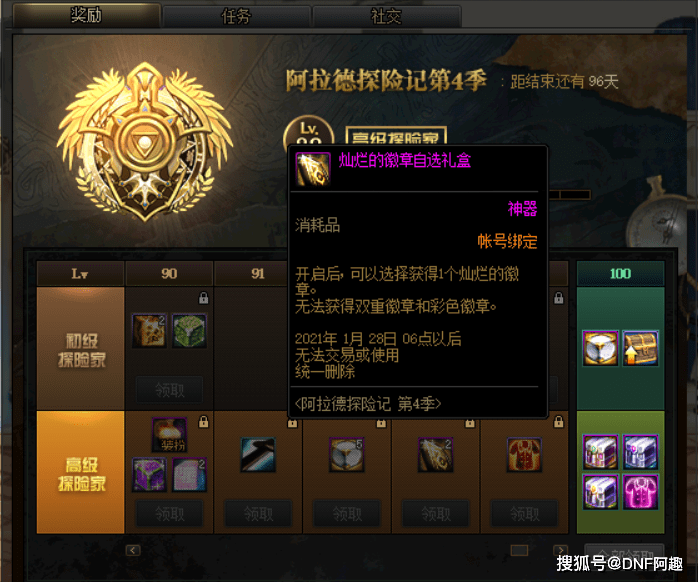Image resolution: width=698 pixels, height=582 pixels.
Task: Open the 社交 tab
Action: click(386, 17)
